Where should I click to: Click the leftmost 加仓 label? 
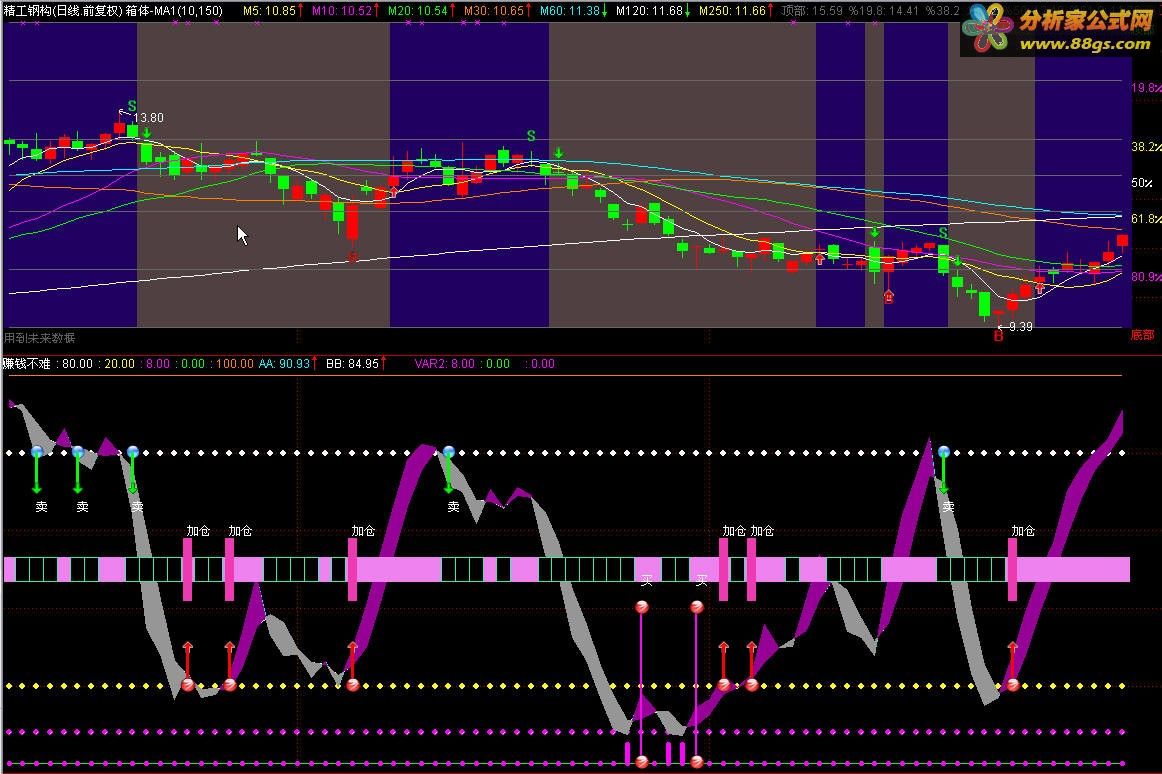click(198, 531)
